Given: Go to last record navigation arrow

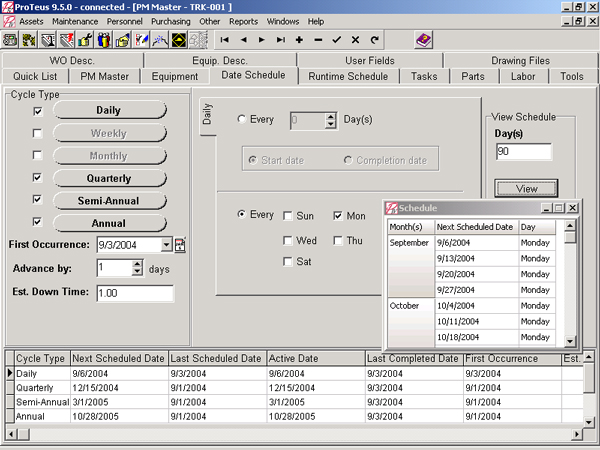Looking at the screenshot, I should click(281, 40).
